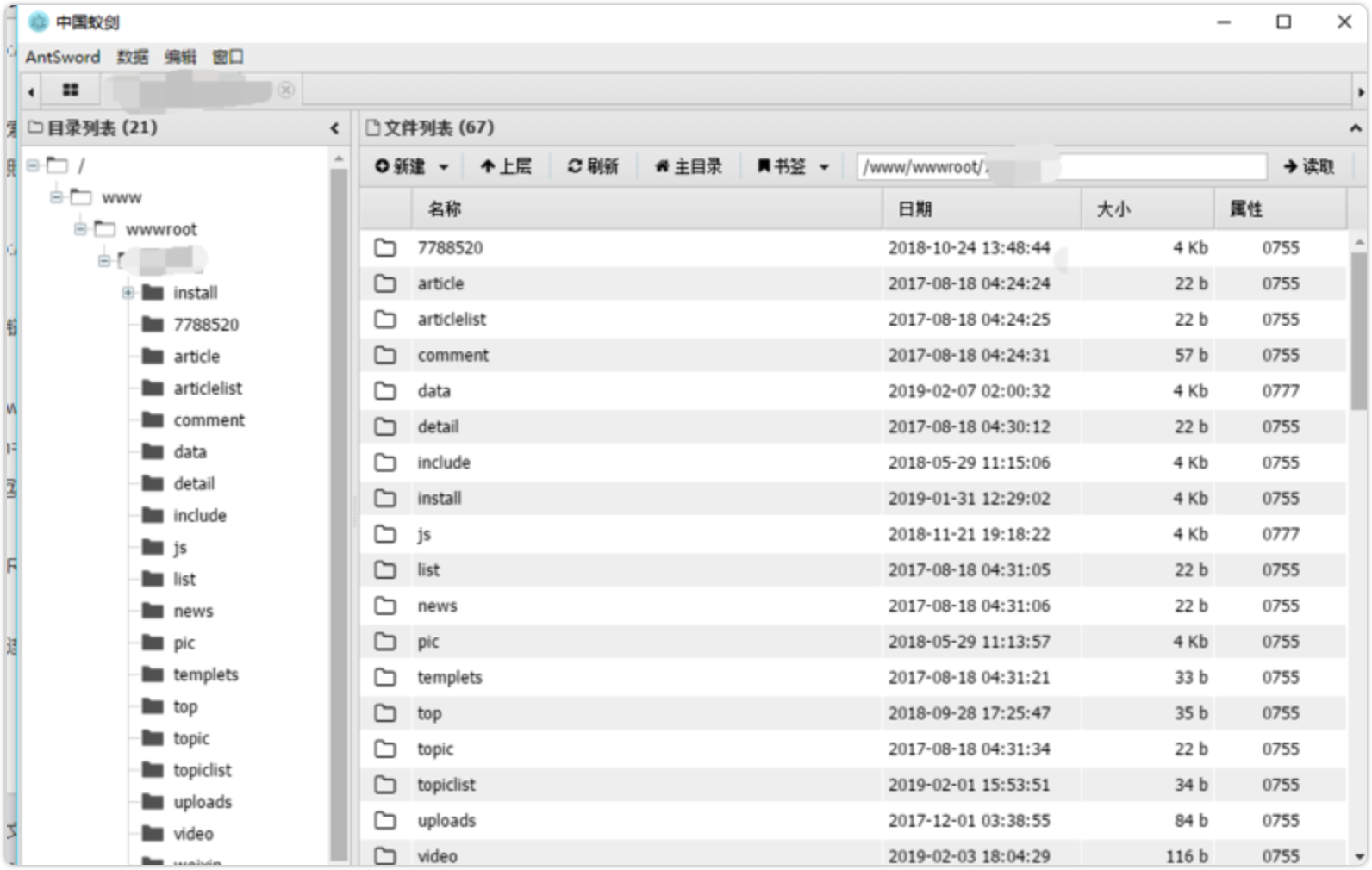Click the templets folder icon in file list
The image size is (1372, 870).
(x=385, y=678)
